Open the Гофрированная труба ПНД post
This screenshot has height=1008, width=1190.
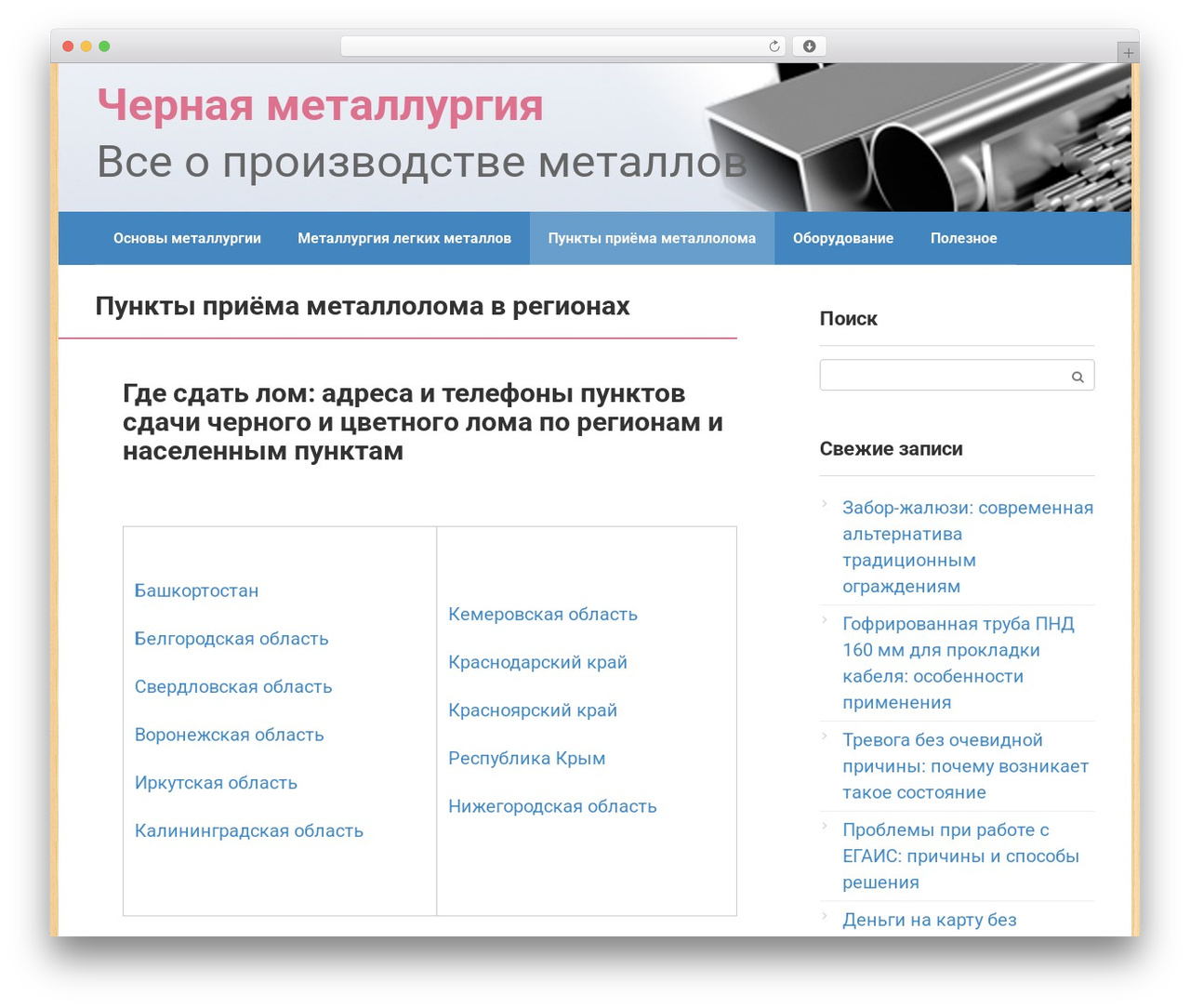click(959, 663)
